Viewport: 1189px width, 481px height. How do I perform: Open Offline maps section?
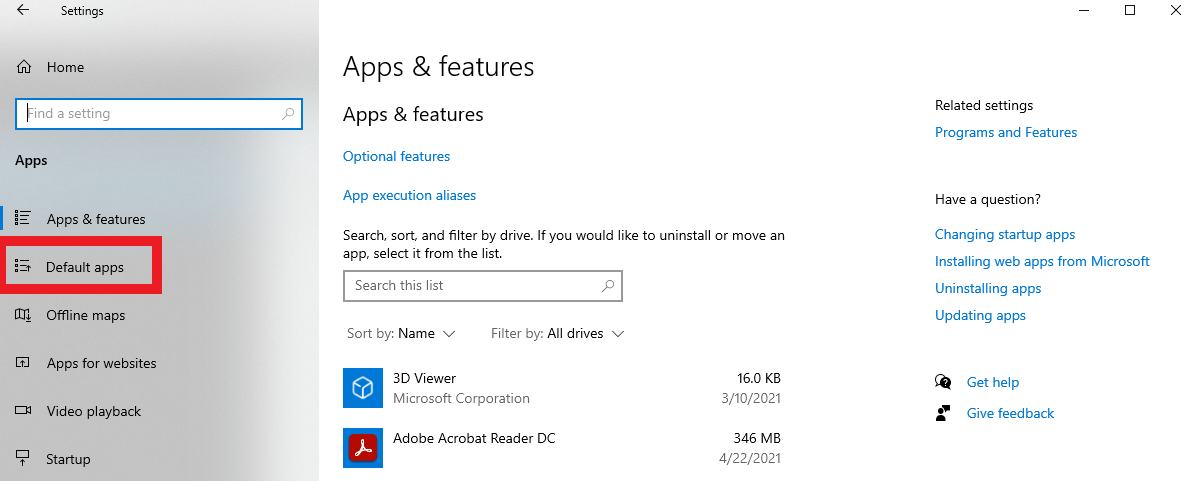(x=85, y=315)
